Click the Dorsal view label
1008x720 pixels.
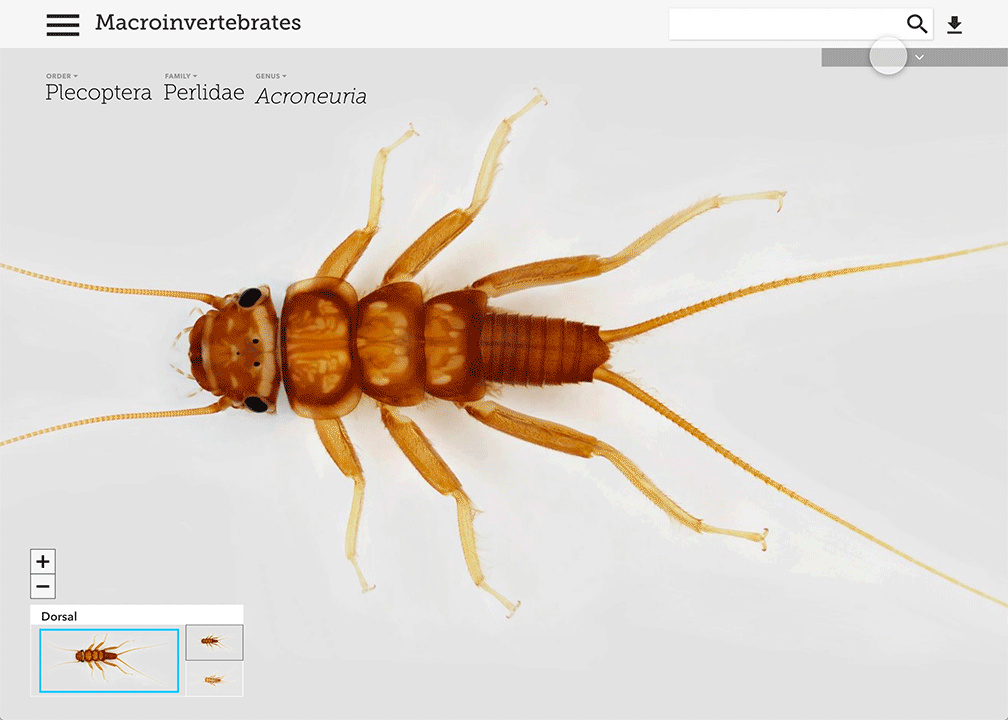tap(59, 616)
